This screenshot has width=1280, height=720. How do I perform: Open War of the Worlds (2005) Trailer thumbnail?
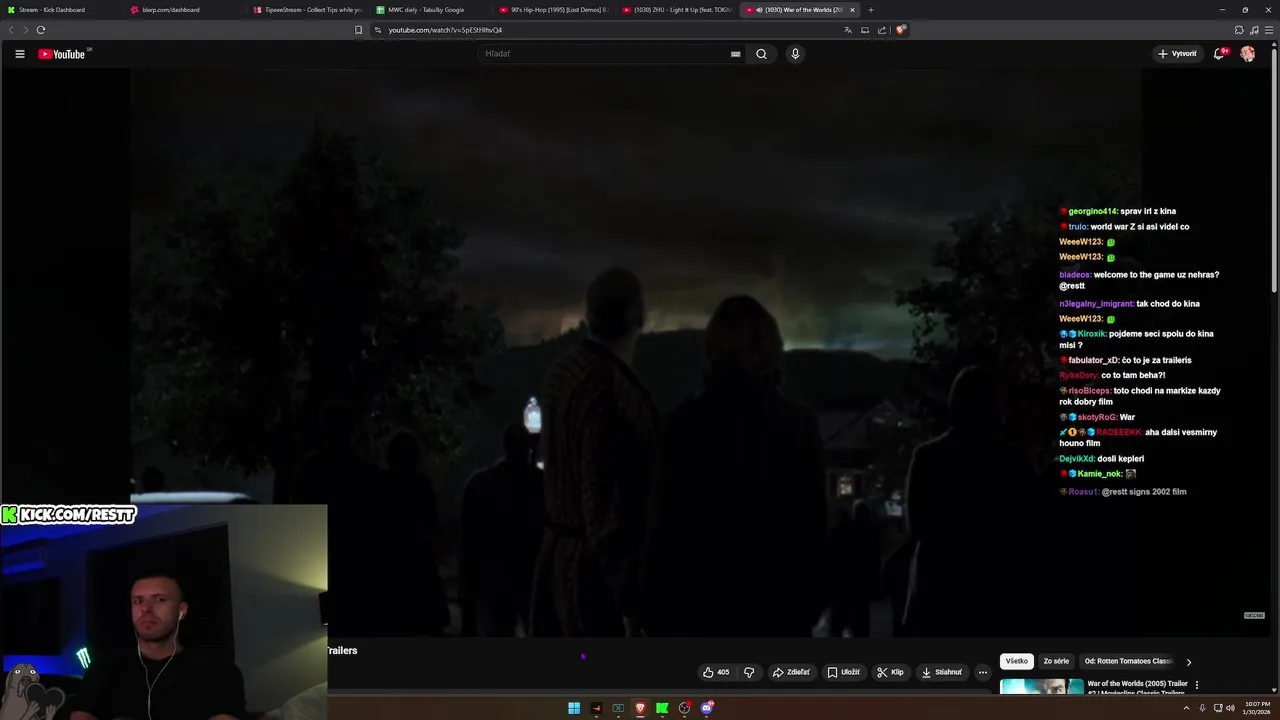(1041, 687)
